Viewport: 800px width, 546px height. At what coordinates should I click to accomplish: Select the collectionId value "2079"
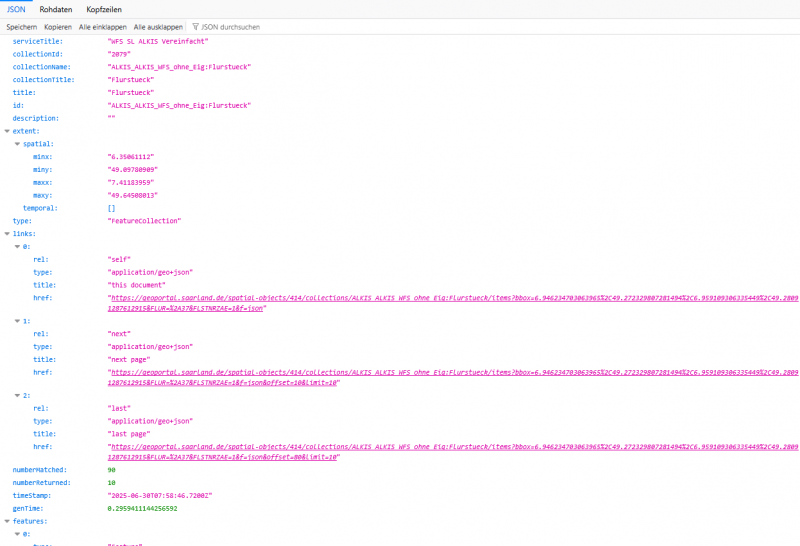(119, 54)
